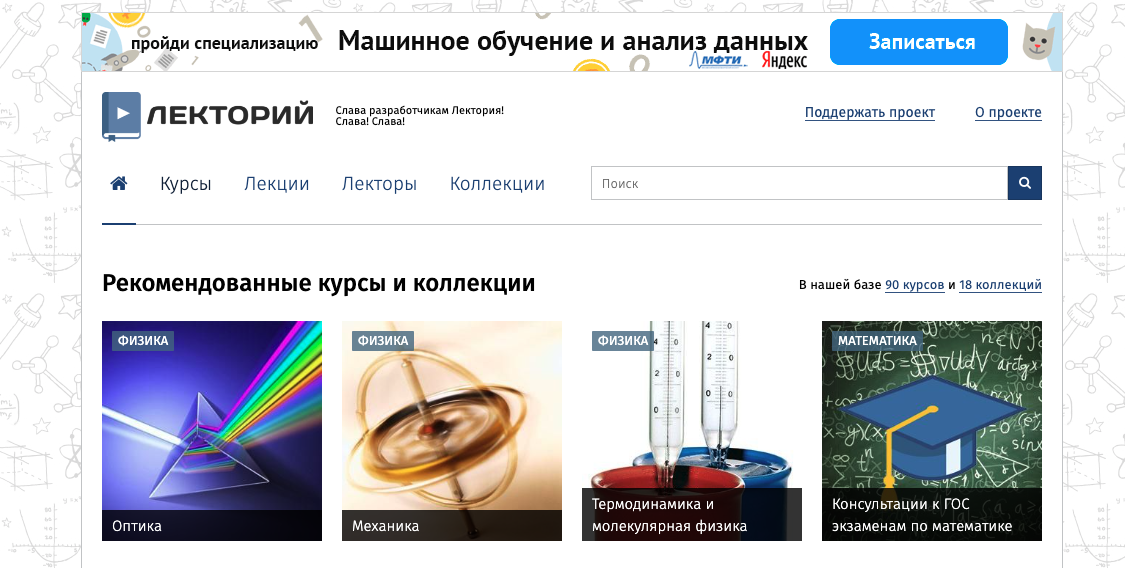Screen dimensions: 1125x568
Task: Follow the Поддержать проект link
Action: [870, 113]
